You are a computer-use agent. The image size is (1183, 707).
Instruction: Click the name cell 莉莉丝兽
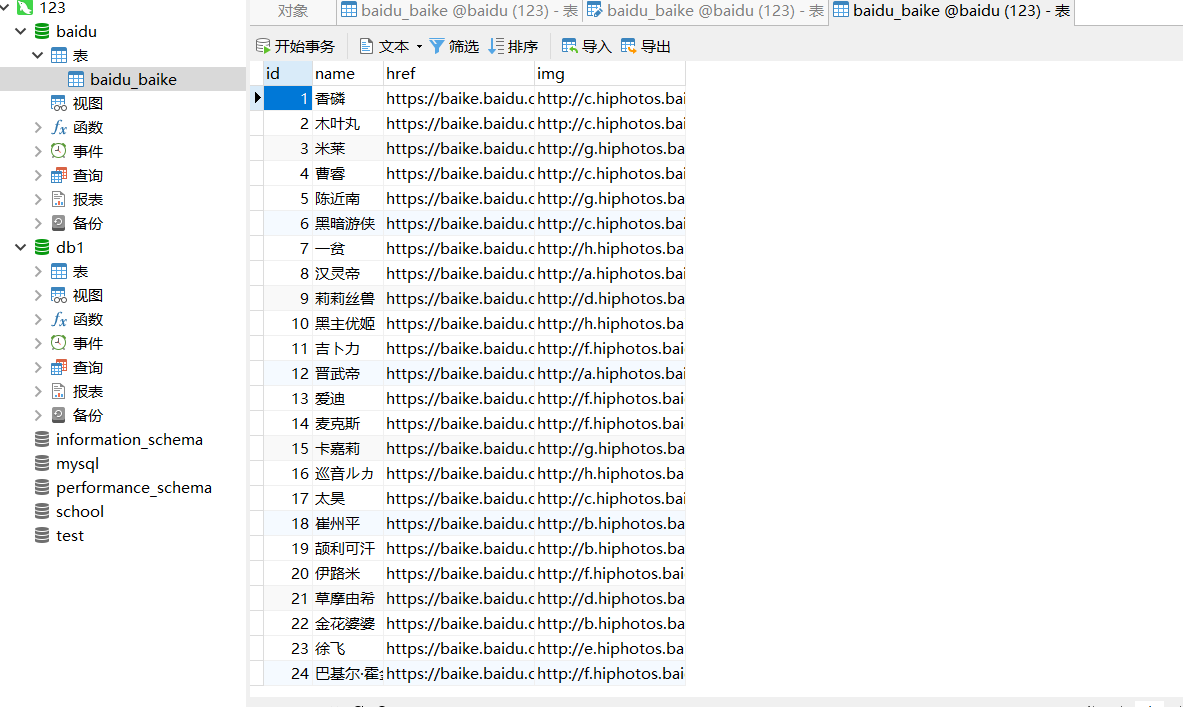(x=347, y=298)
